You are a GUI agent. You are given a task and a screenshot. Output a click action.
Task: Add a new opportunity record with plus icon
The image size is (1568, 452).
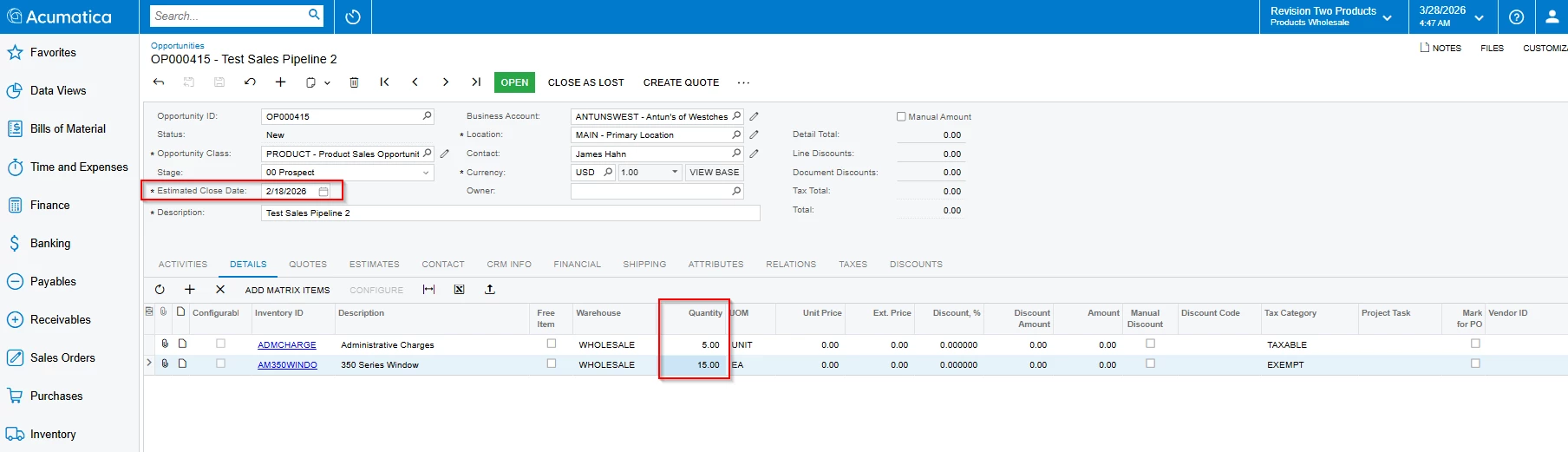pyautogui.click(x=280, y=82)
